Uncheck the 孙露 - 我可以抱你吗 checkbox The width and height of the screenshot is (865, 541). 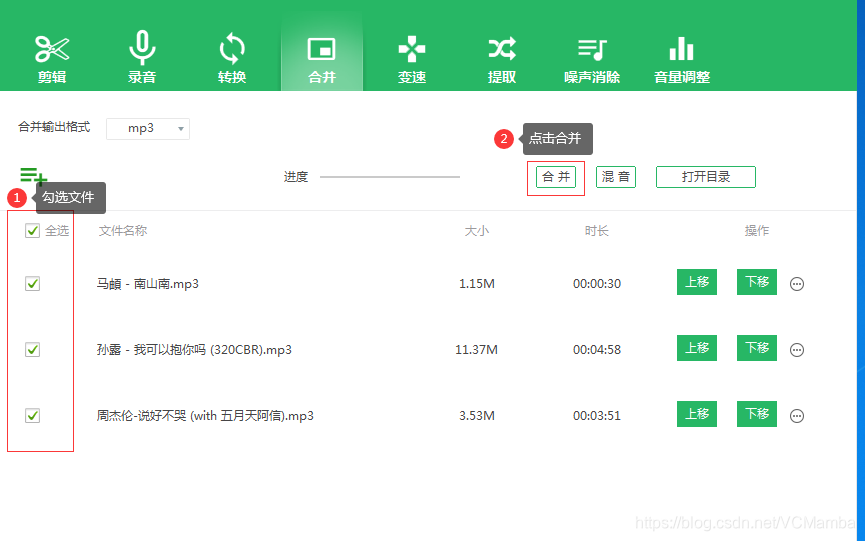[x=33, y=349]
